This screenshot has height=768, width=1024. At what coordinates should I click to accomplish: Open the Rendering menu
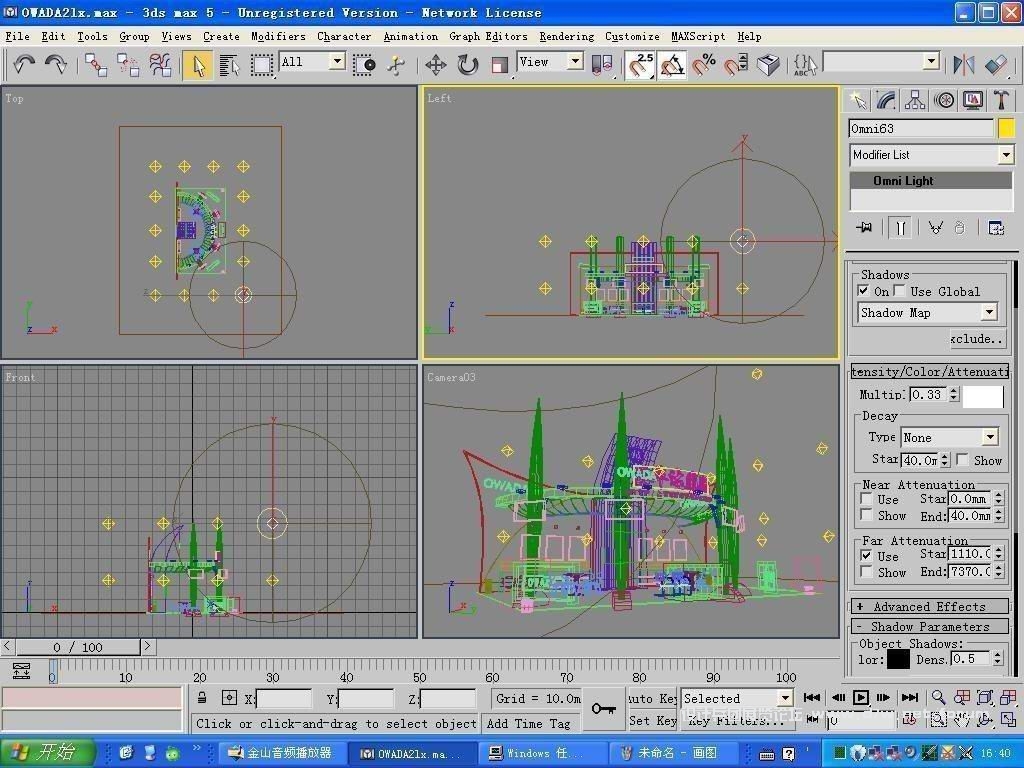coord(567,37)
